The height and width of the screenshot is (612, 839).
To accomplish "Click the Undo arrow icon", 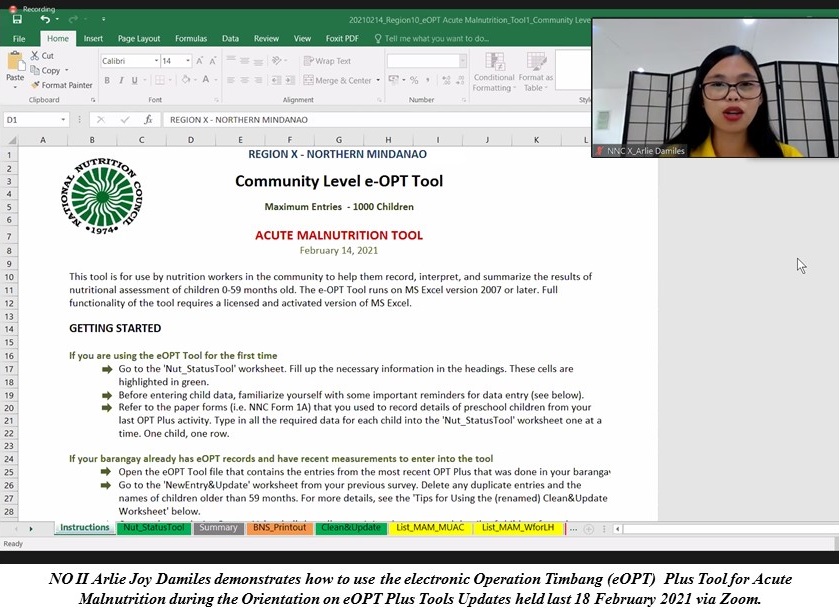I will coord(43,19).
